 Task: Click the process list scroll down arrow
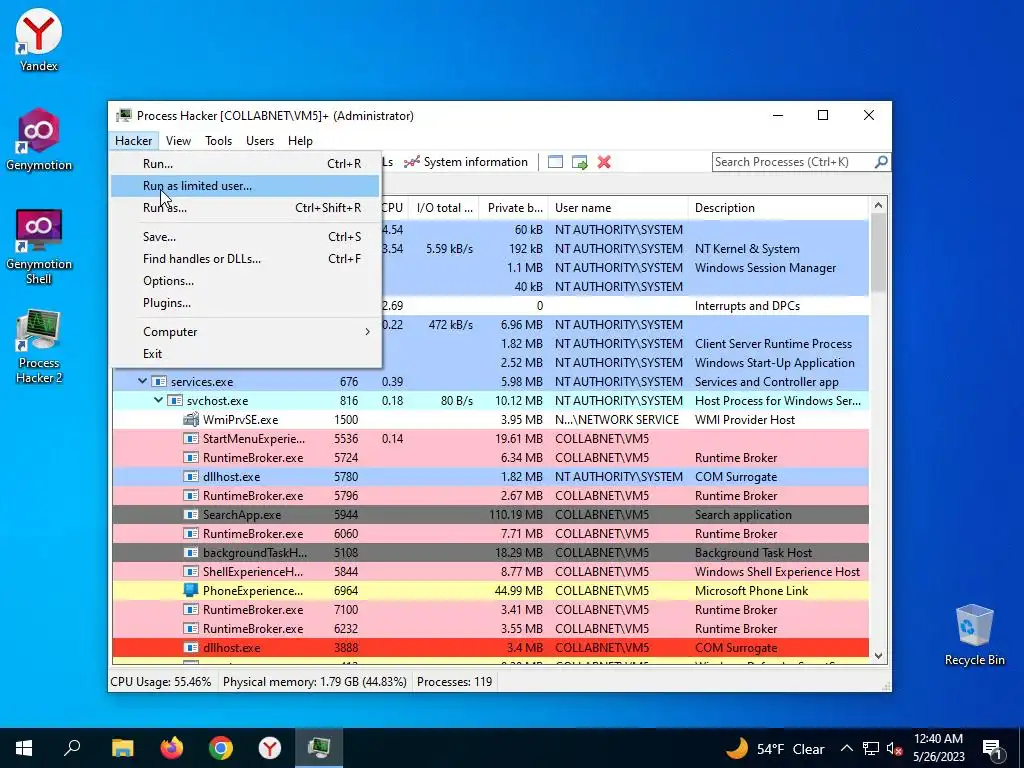tap(878, 656)
